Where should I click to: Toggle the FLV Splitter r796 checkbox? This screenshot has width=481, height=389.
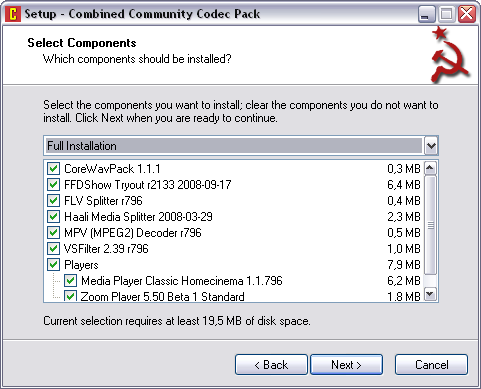coord(53,201)
